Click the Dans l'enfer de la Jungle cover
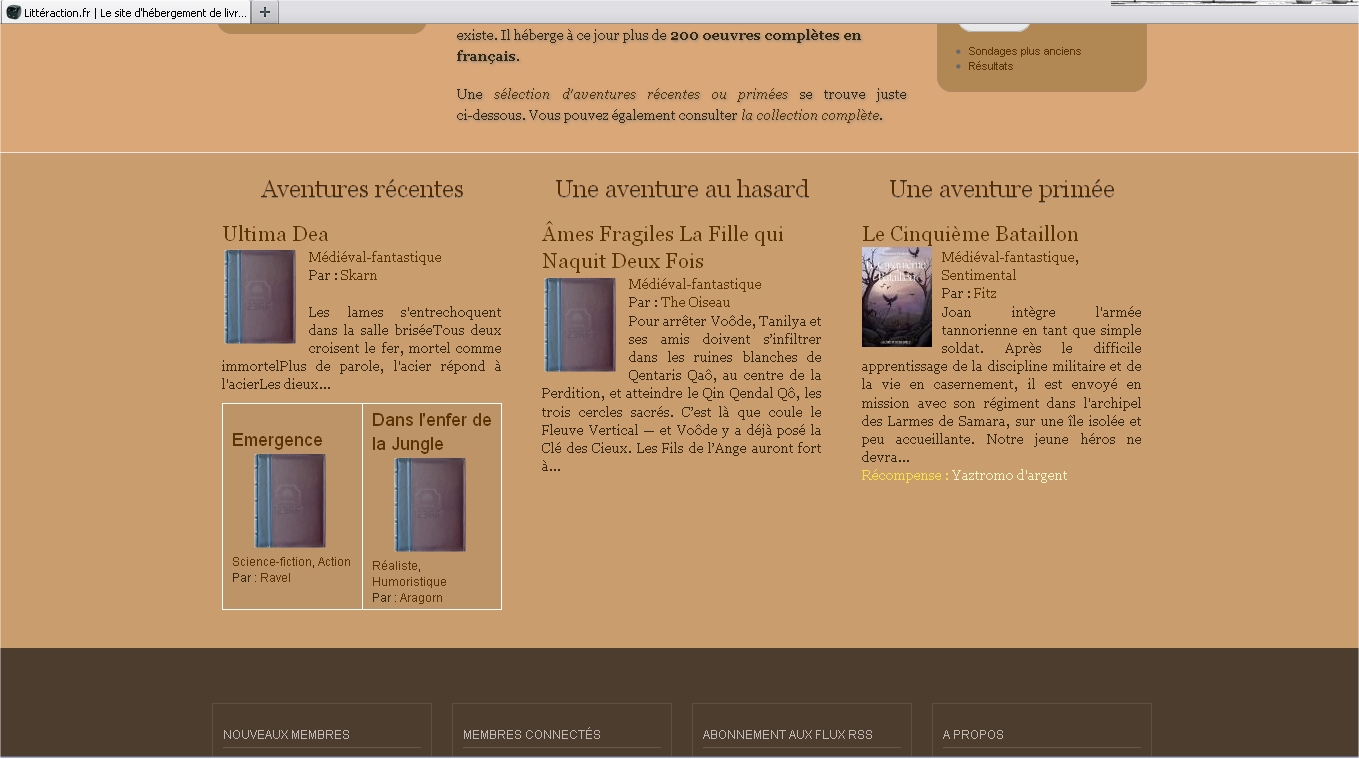The width and height of the screenshot is (1359, 759). point(430,505)
